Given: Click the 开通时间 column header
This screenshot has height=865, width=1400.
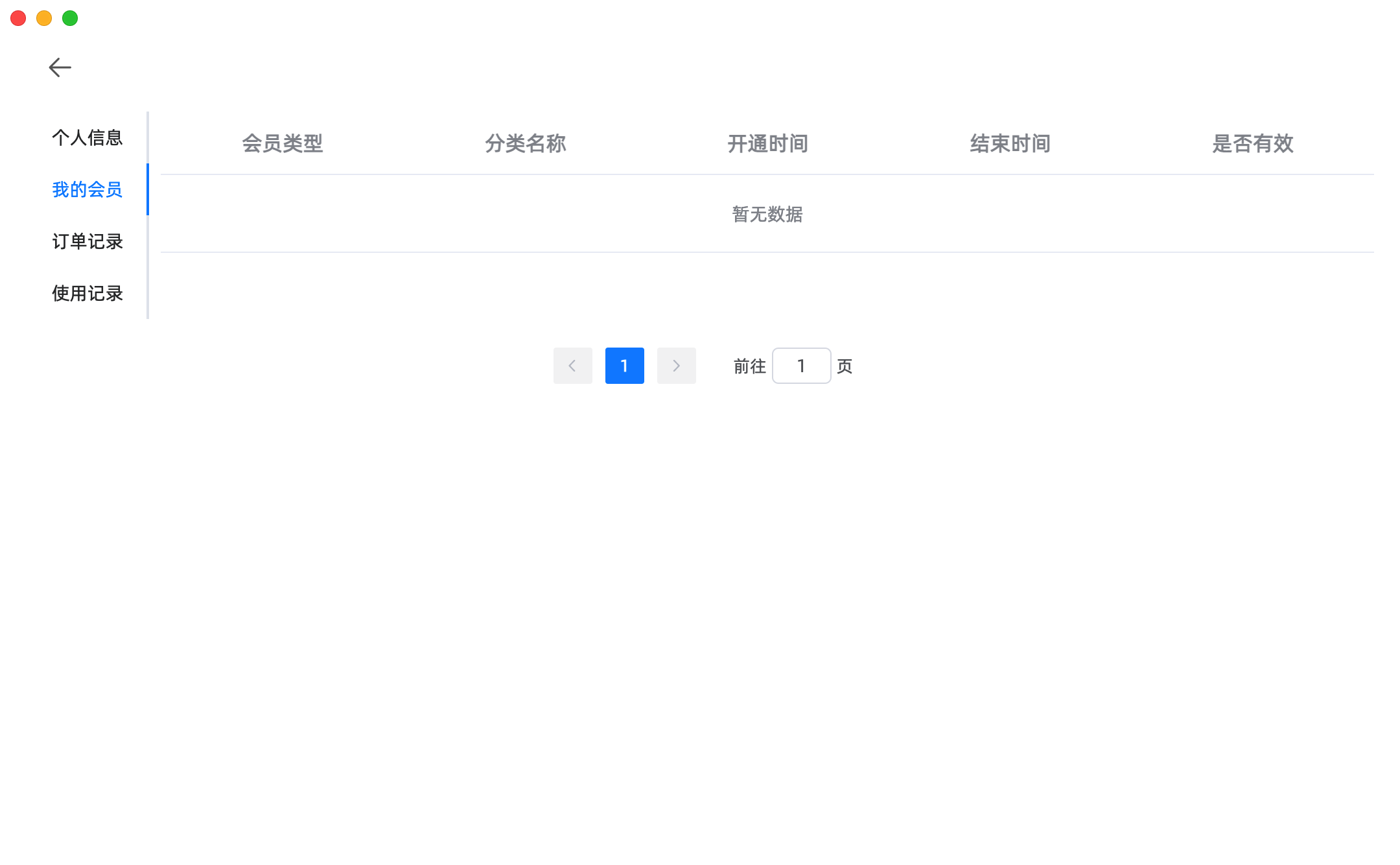Looking at the screenshot, I should (x=767, y=143).
